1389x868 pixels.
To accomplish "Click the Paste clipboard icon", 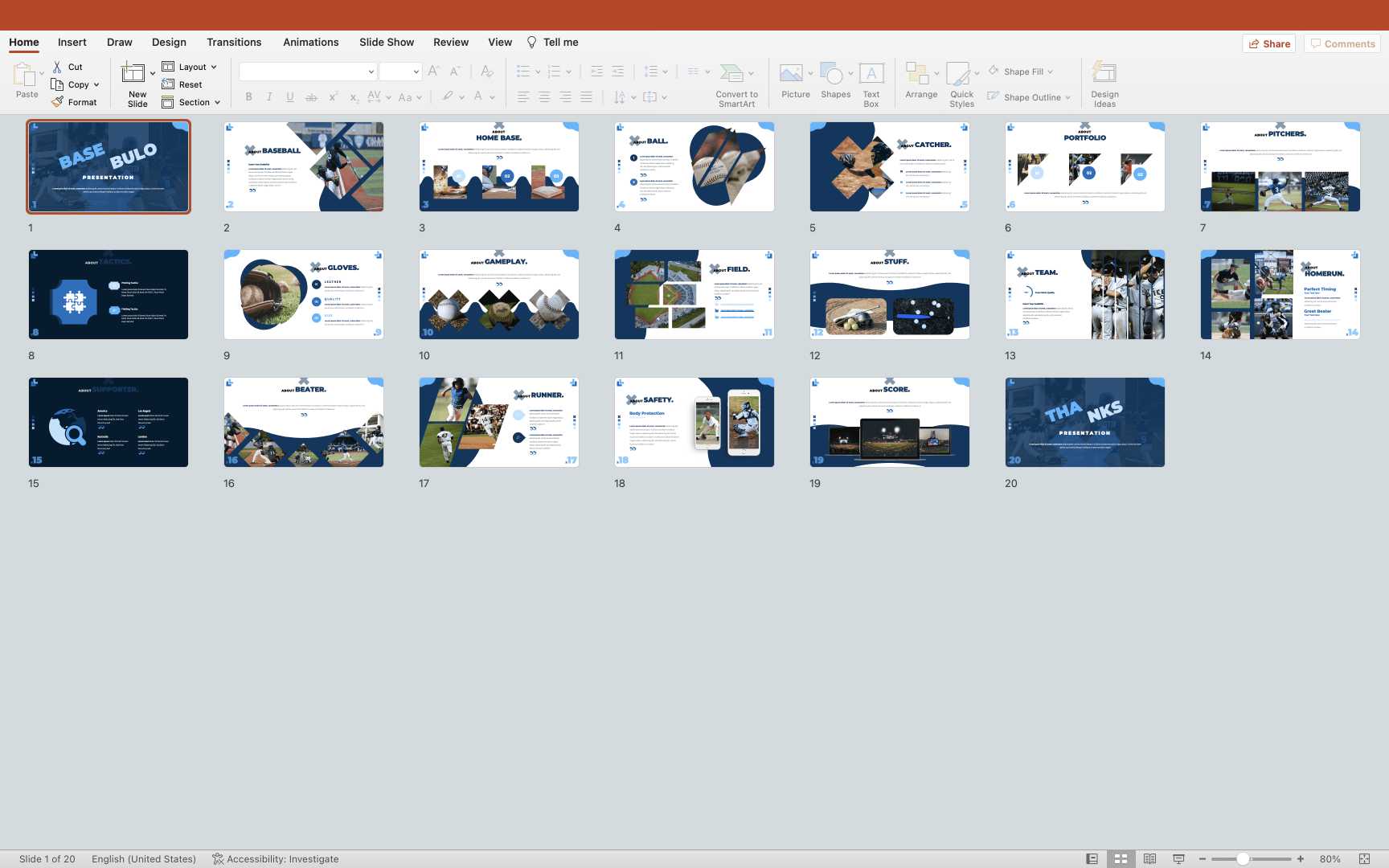I will click(x=24, y=75).
